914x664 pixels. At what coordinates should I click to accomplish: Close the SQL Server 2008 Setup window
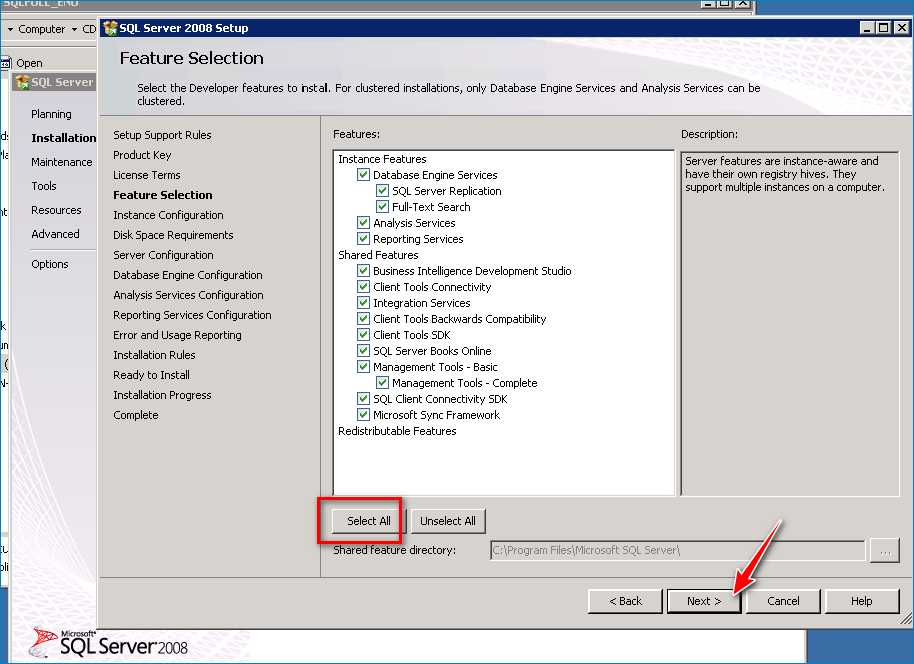pyautogui.click(x=901, y=27)
